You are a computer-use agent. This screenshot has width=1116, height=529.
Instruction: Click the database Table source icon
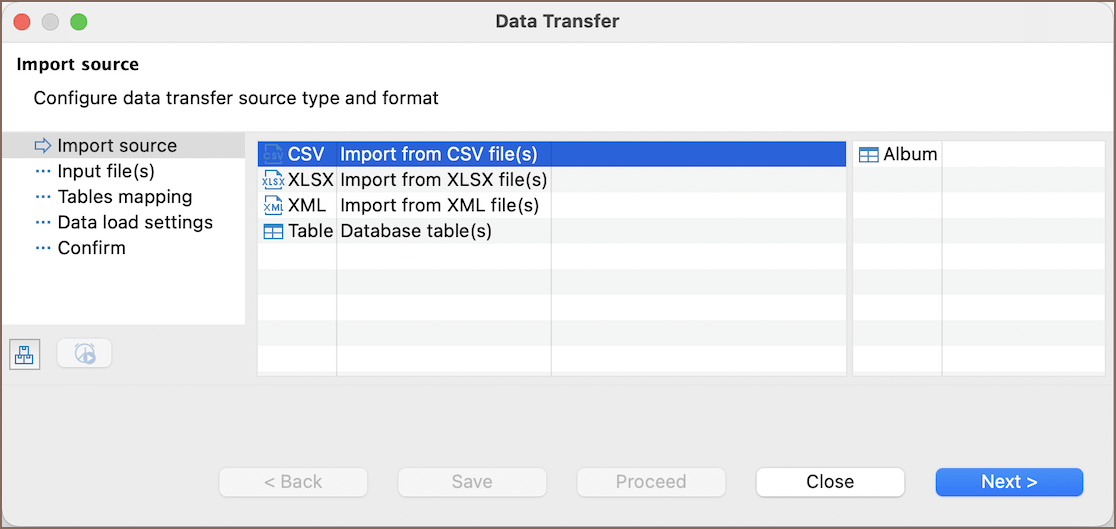[273, 231]
